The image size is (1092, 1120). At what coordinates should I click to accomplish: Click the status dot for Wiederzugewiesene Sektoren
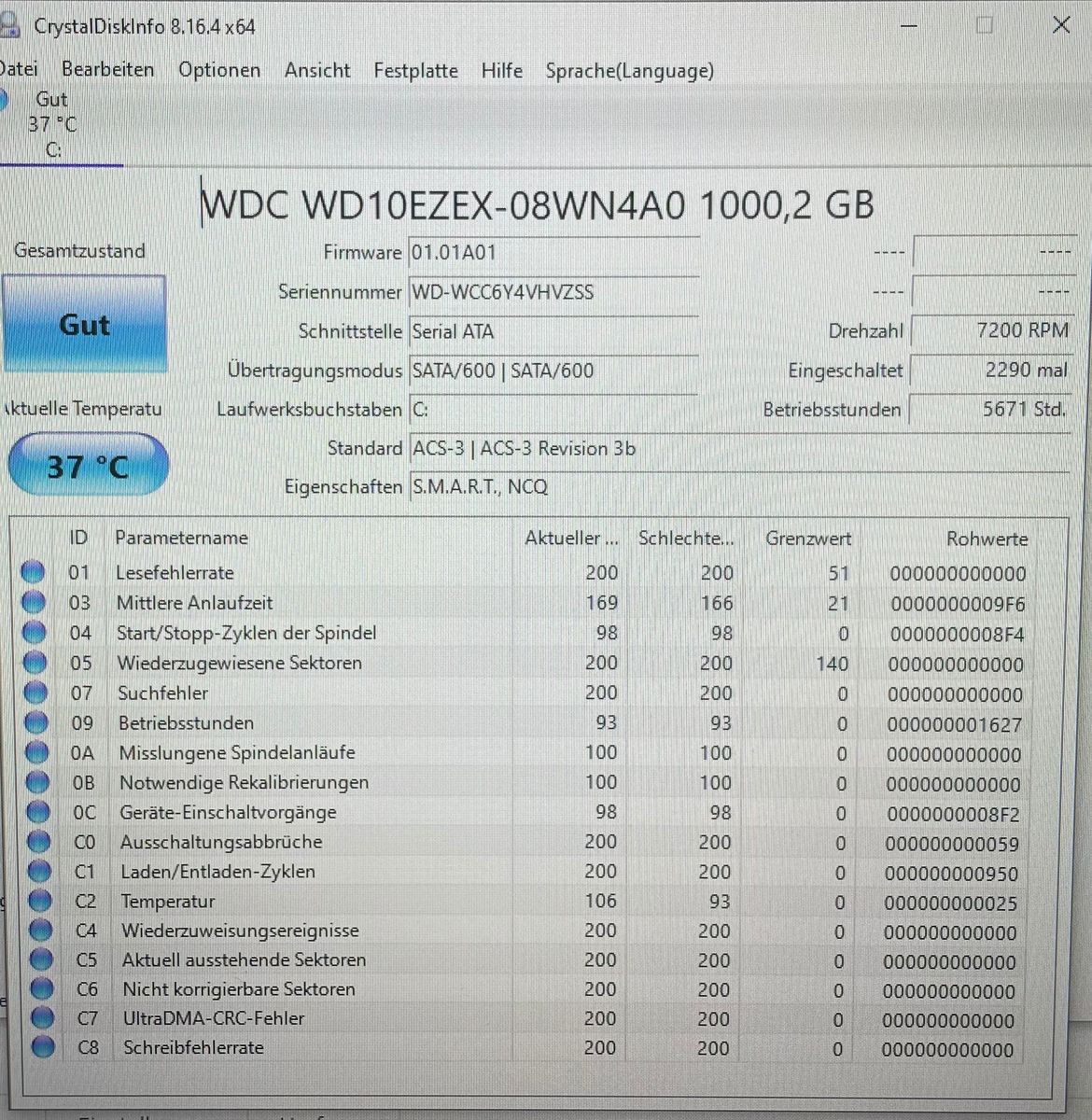pyautogui.click(x=35, y=663)
